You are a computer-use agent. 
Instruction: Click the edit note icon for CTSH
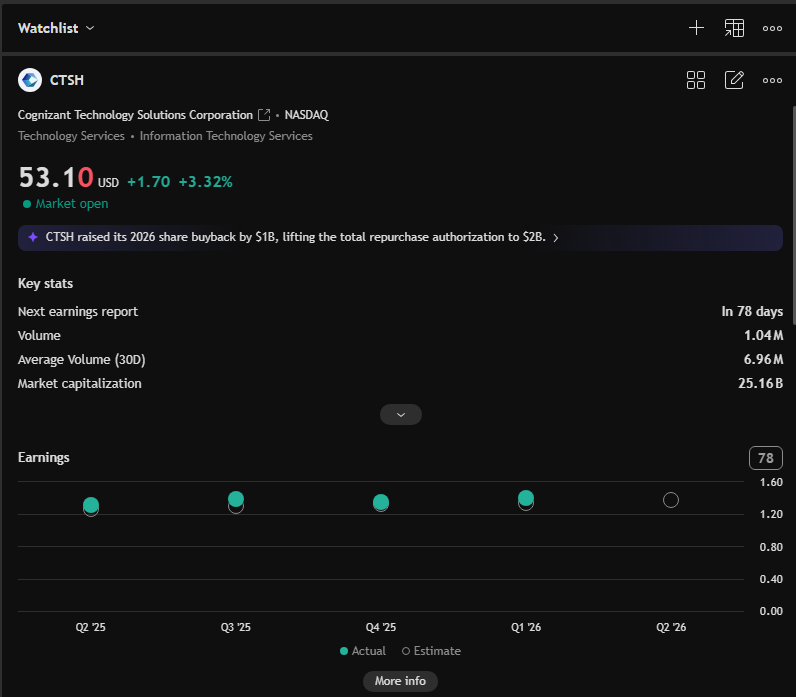pos(734,80)
